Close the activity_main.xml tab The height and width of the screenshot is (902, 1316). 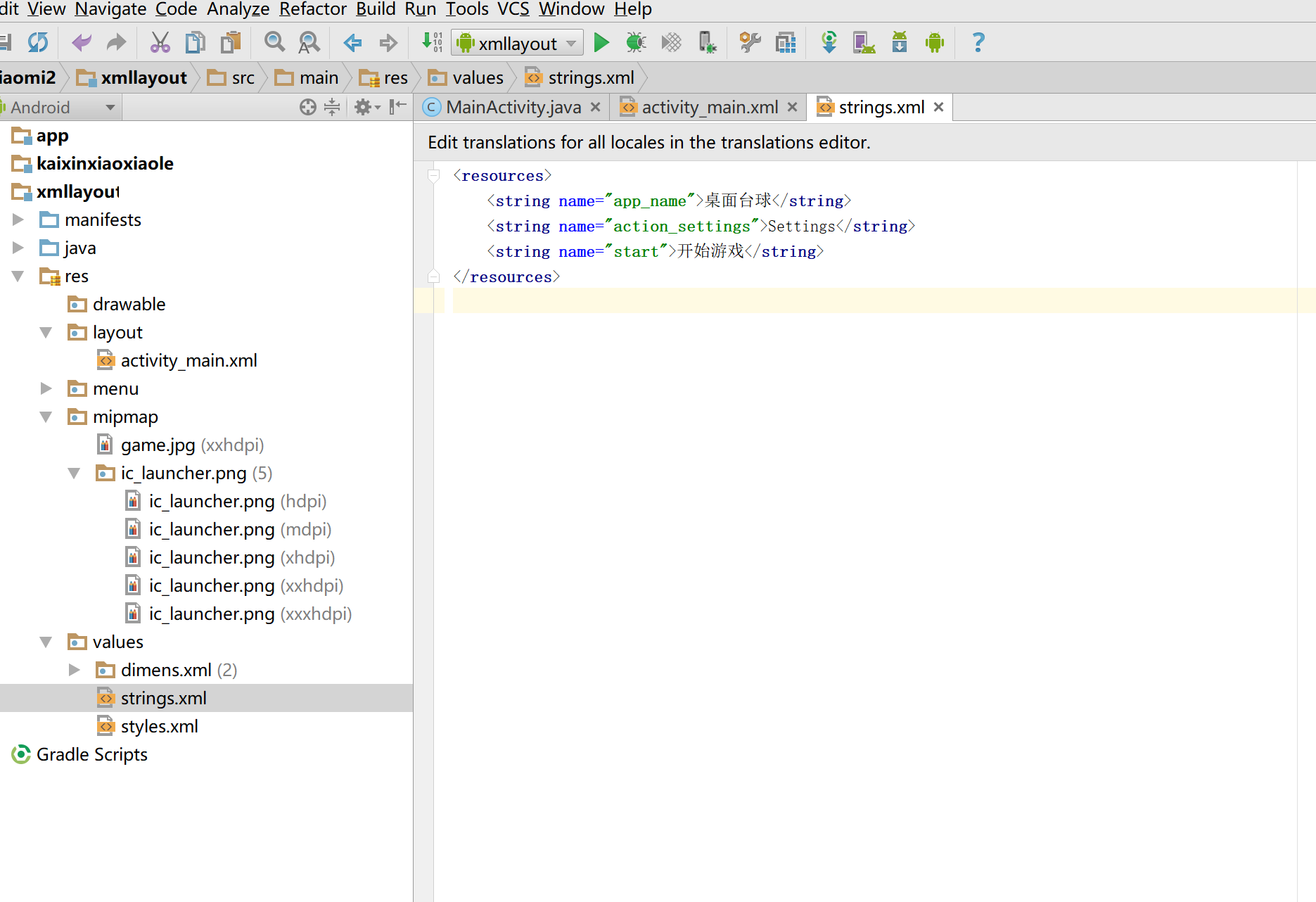coord(793,107)
